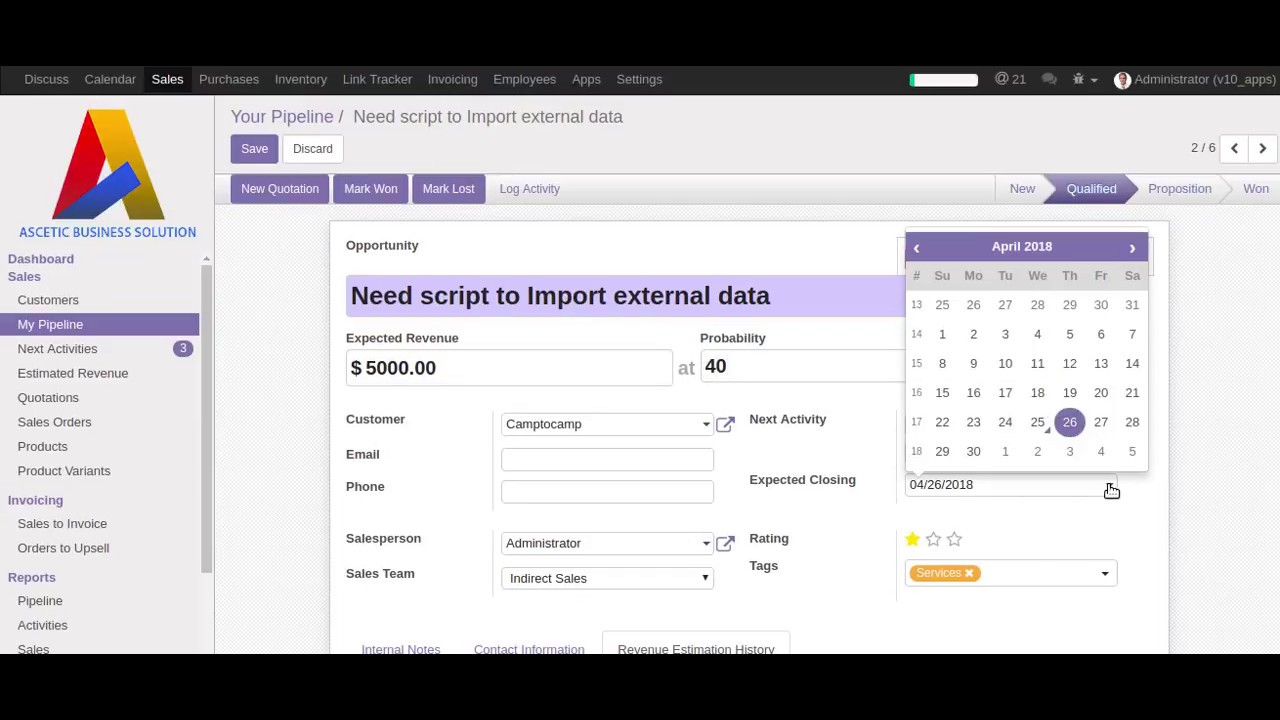Click Expected Closing date field

(1010, 485)
